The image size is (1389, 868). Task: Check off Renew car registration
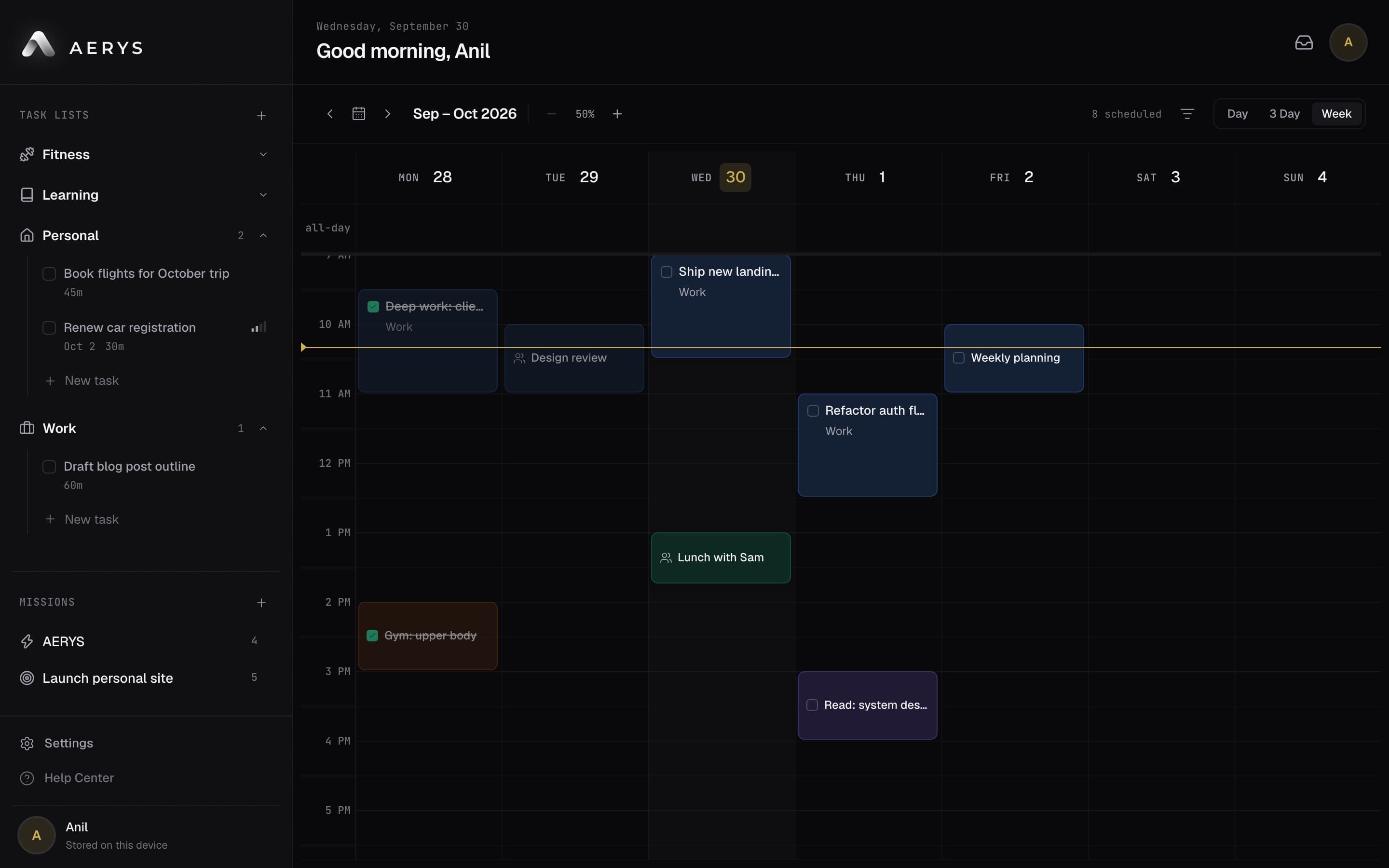pyautogui.click(x=49, y=328)
